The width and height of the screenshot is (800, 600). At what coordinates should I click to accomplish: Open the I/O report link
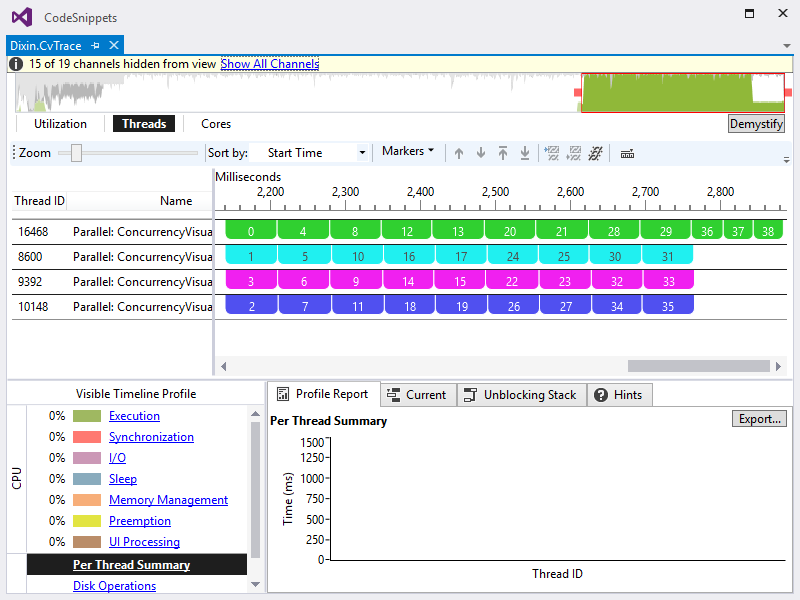point(117,458)
